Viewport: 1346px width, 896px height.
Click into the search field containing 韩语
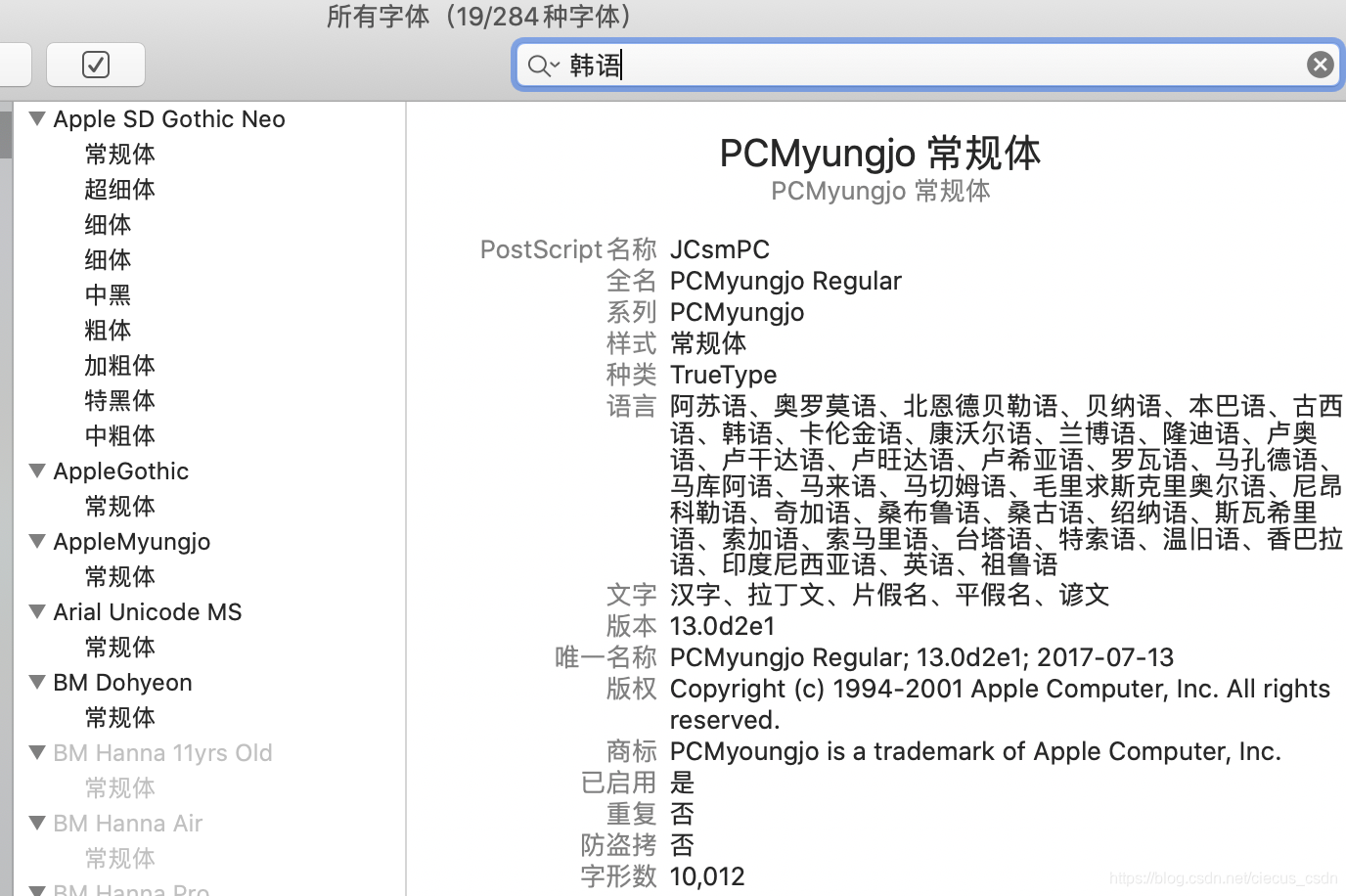(x=927, y=65)
